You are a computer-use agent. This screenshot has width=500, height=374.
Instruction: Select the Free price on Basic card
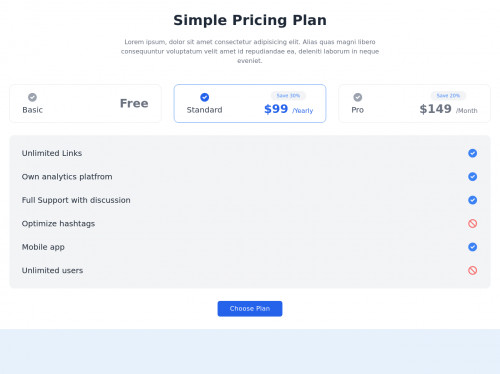134,103
